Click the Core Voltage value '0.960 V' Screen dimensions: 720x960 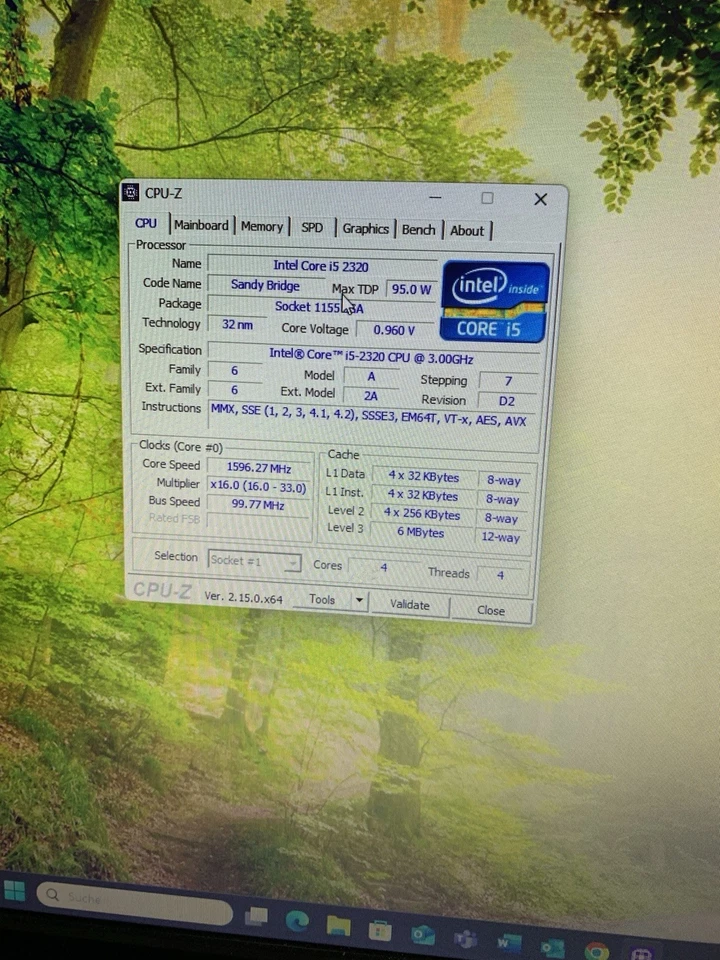394,330
